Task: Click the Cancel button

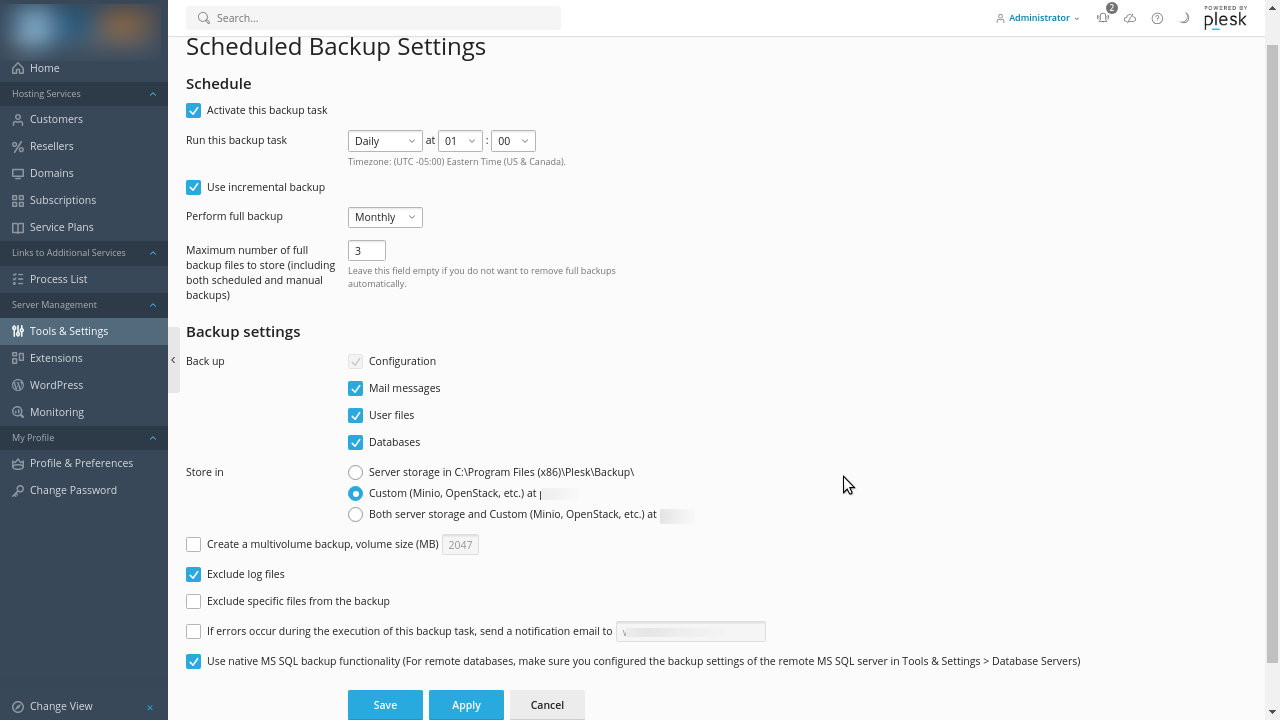Action: pos(547,705)
